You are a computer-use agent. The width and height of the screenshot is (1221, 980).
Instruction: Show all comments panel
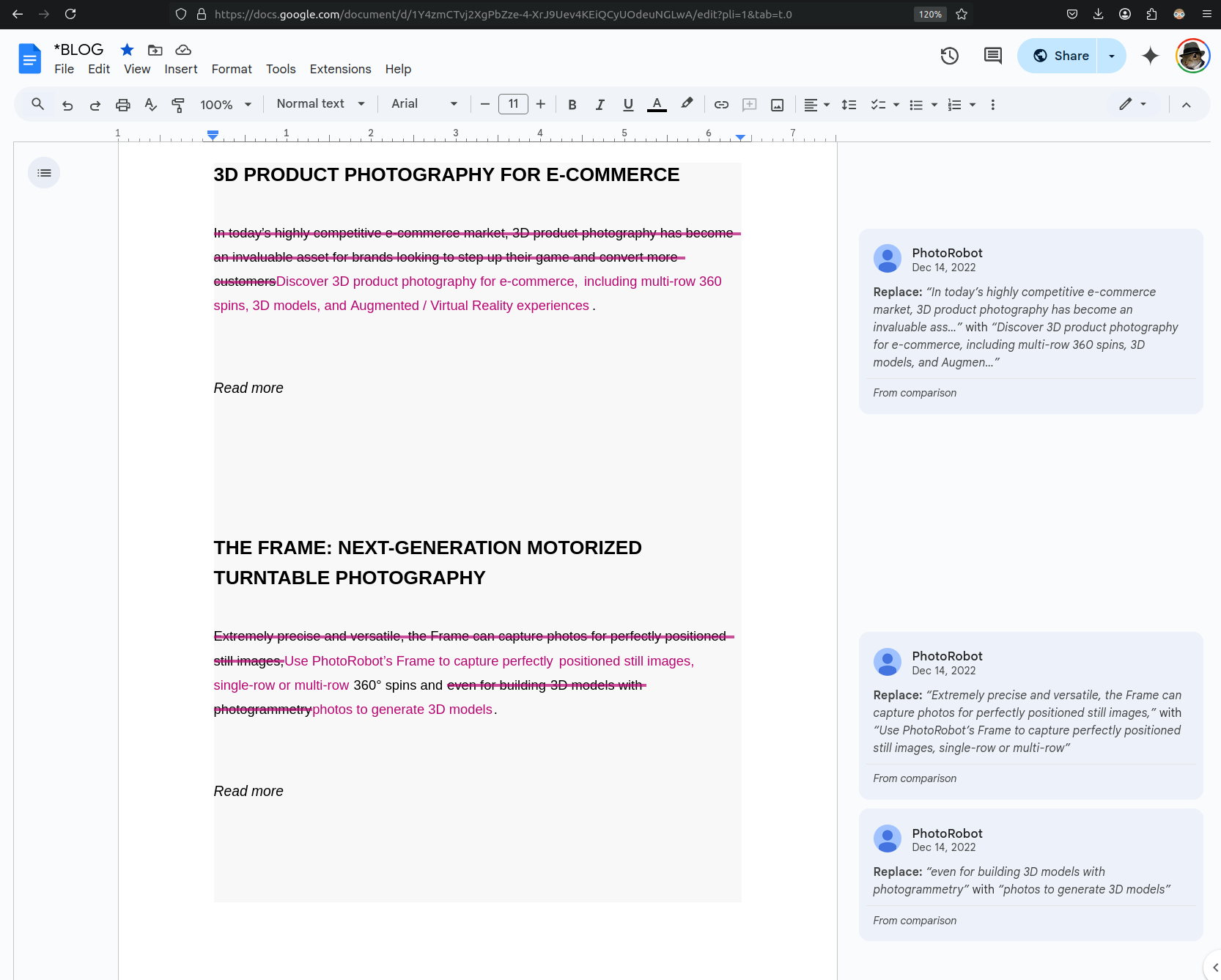(993, 56)
